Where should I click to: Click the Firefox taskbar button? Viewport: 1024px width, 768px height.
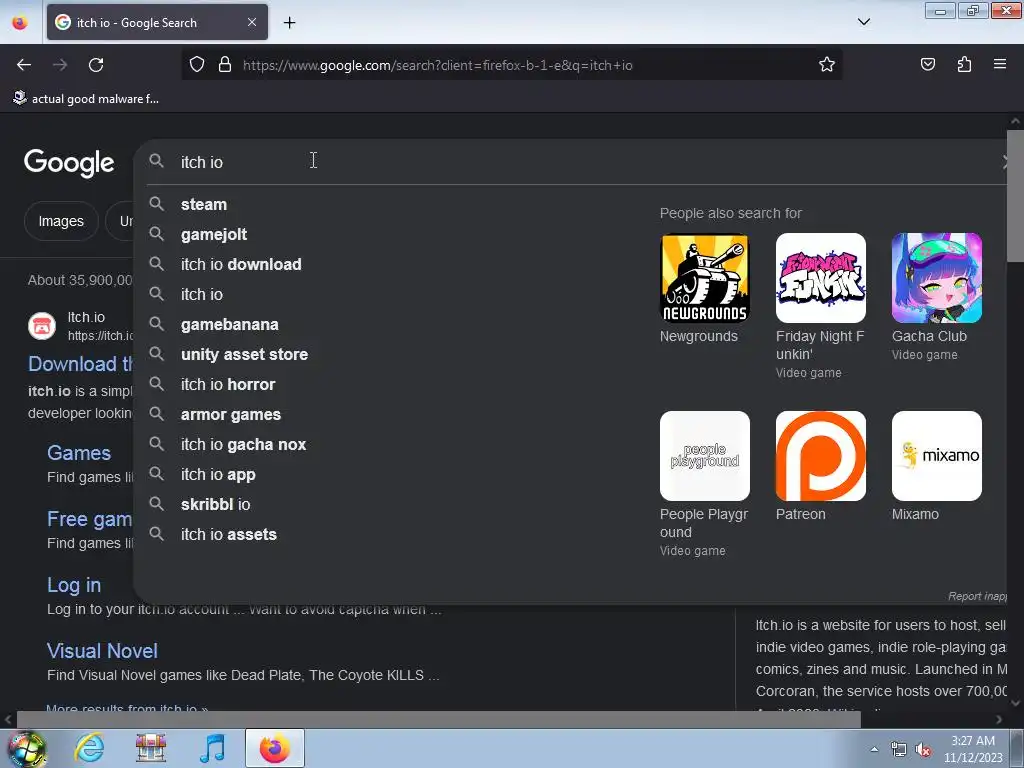(x=275, y=748)
